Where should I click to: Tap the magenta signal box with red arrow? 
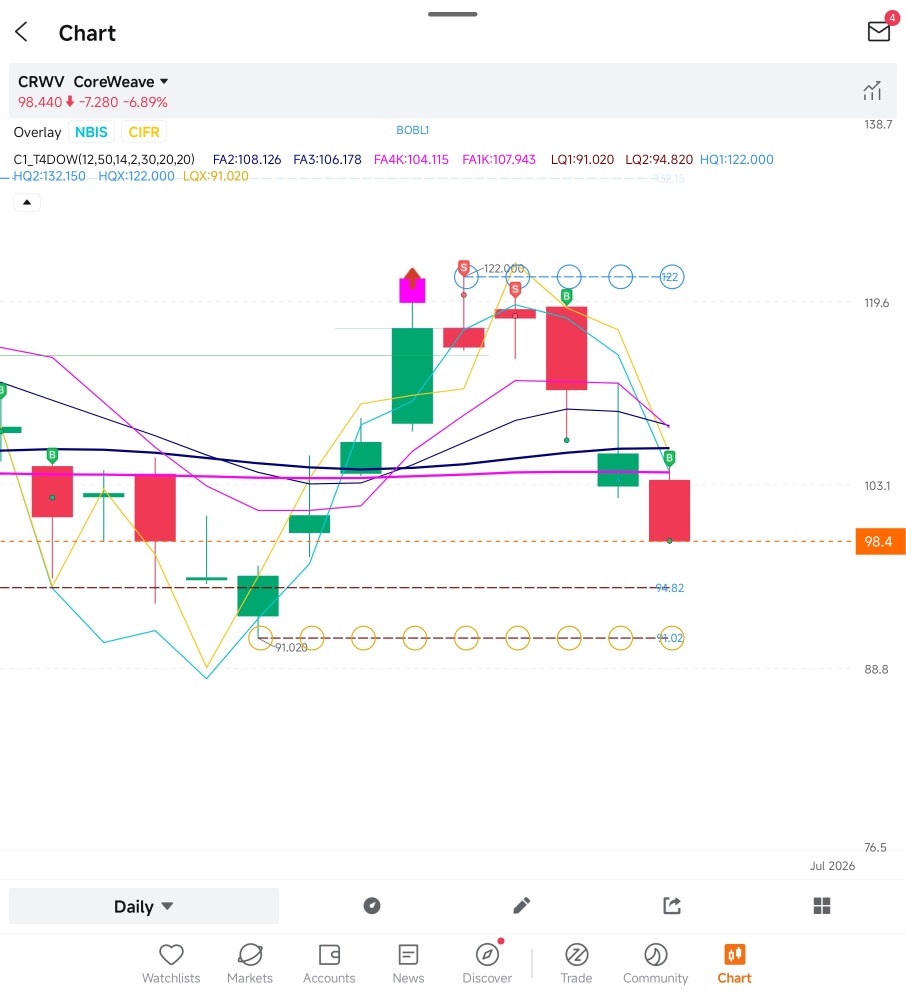click(412, 285)
